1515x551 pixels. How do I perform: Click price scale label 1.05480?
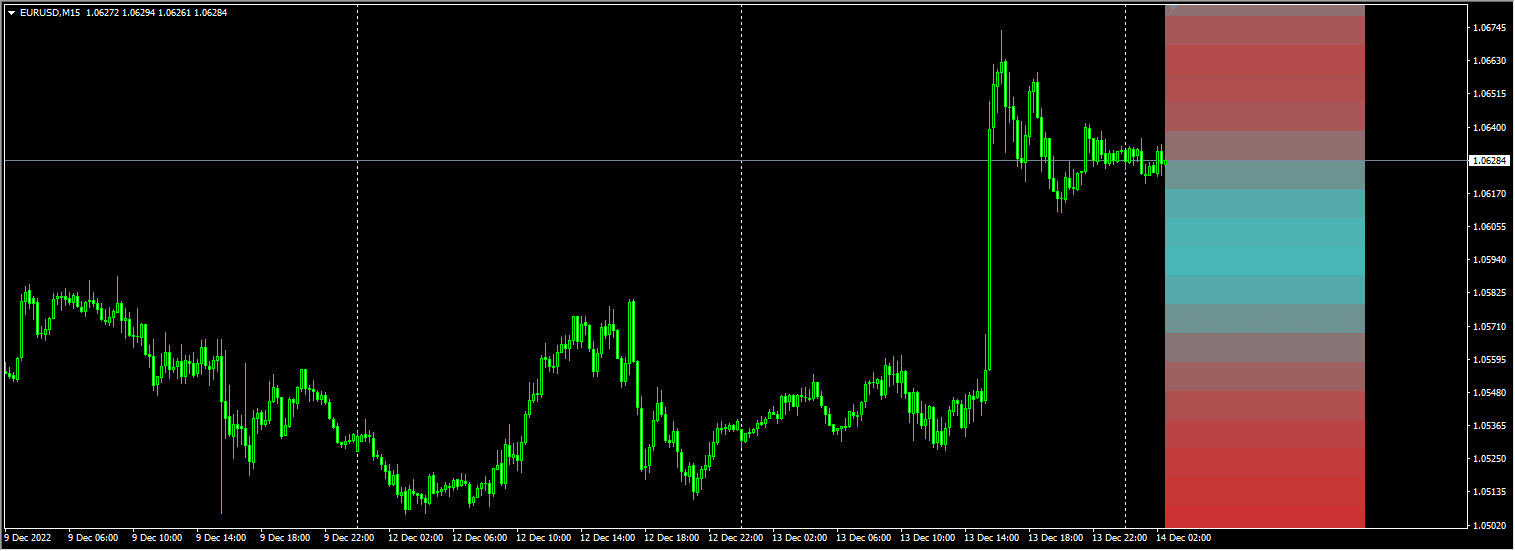1490,393
